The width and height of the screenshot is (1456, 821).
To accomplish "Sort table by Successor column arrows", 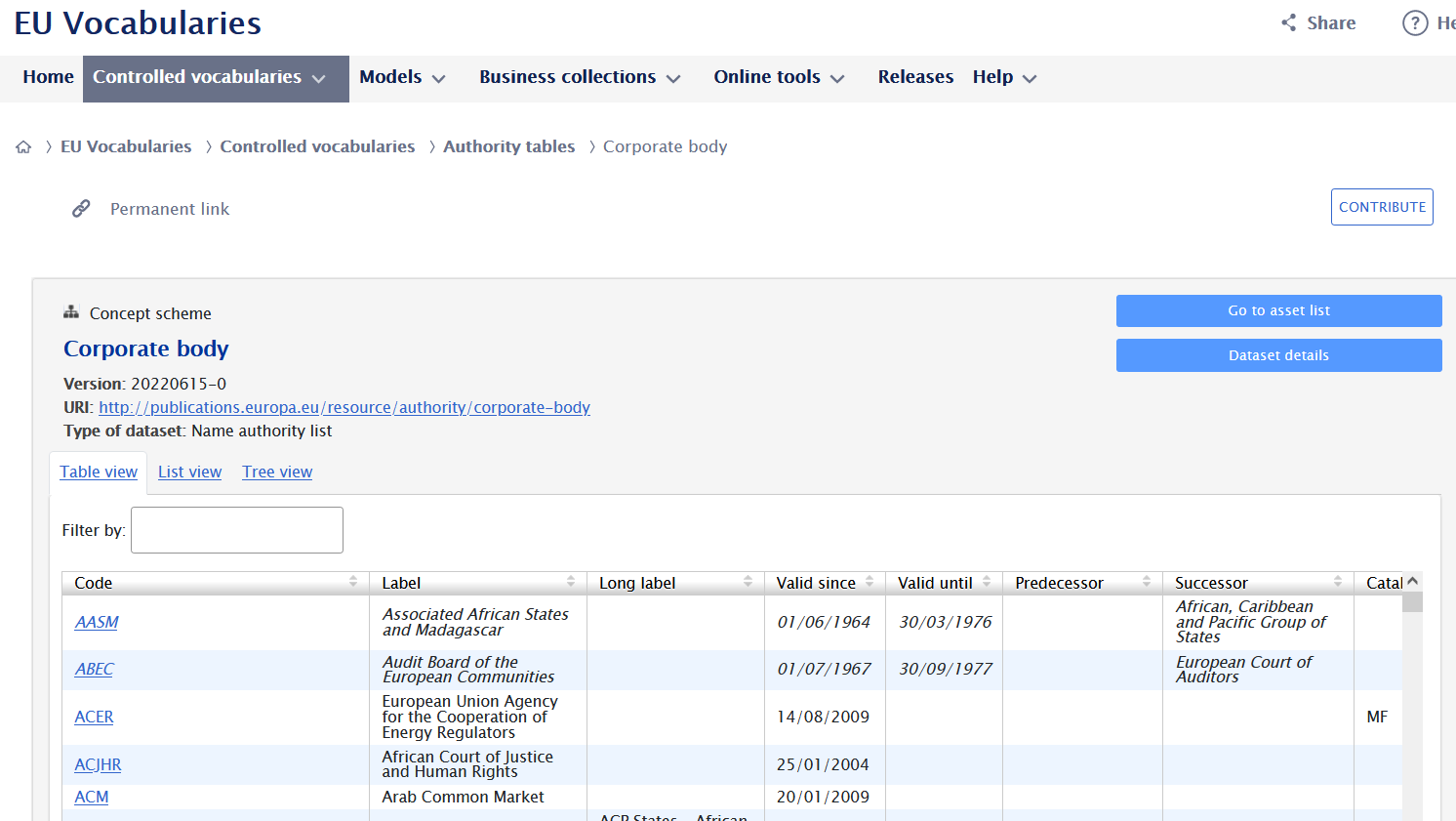I will pos(1338,582).
